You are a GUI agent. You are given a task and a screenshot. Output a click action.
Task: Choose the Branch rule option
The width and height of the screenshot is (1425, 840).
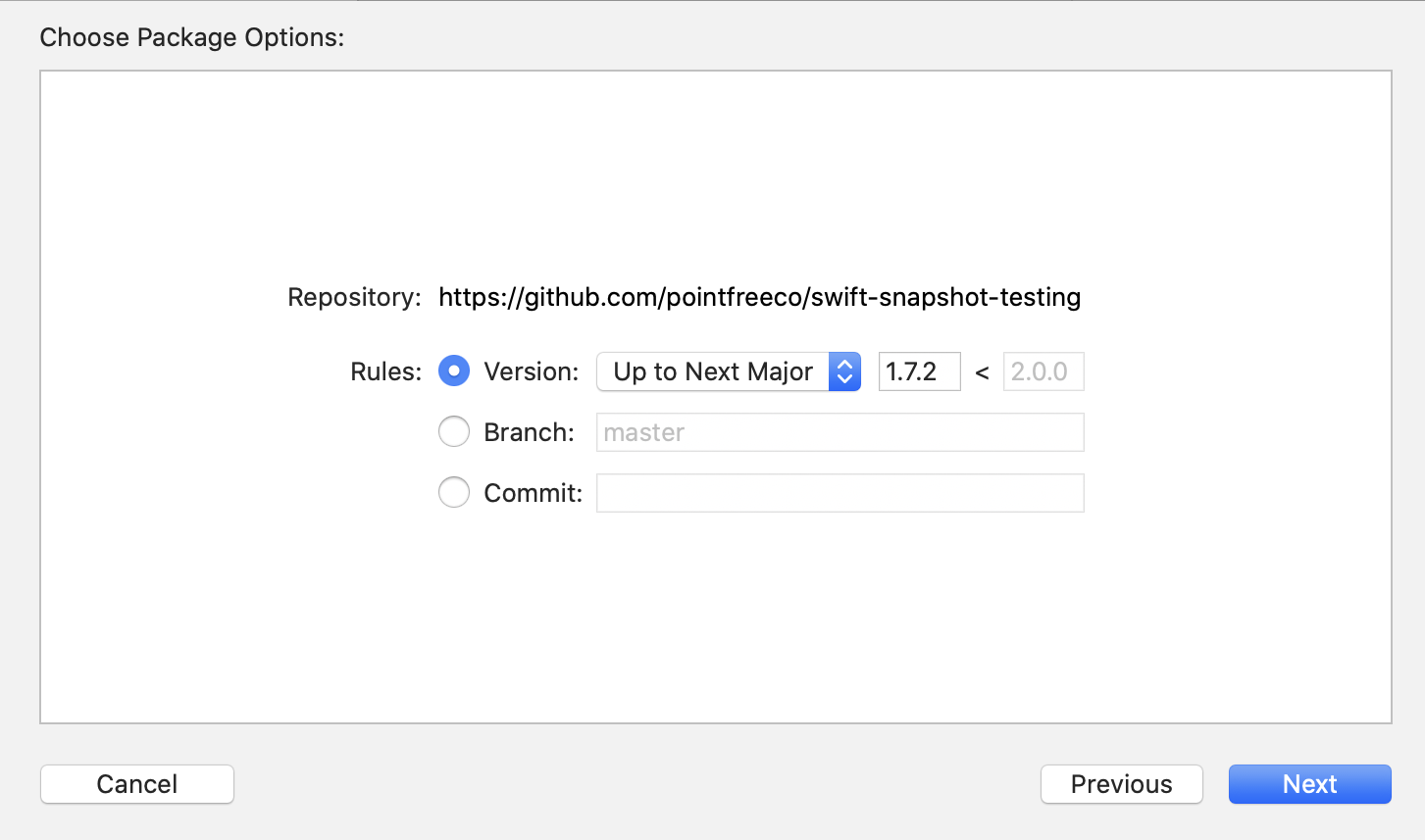point(454,431)
